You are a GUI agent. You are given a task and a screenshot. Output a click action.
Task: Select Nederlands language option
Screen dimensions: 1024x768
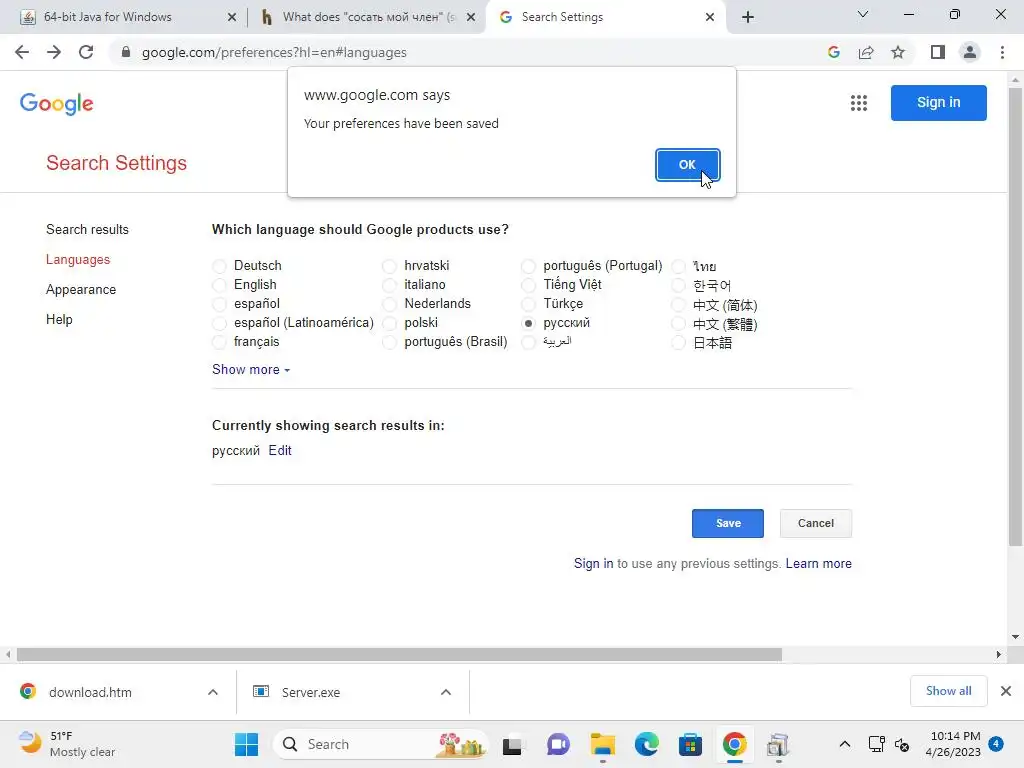tap(389, 304)
